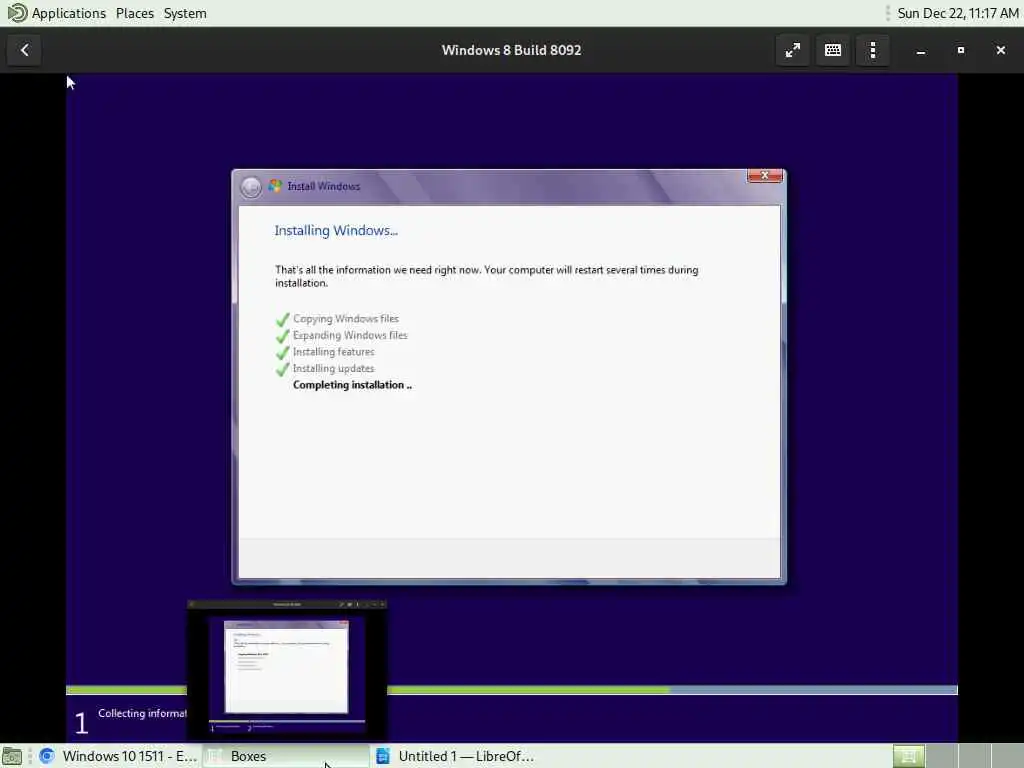
Task: Go back using the Boxes back arrow
Action: point(24,50)
